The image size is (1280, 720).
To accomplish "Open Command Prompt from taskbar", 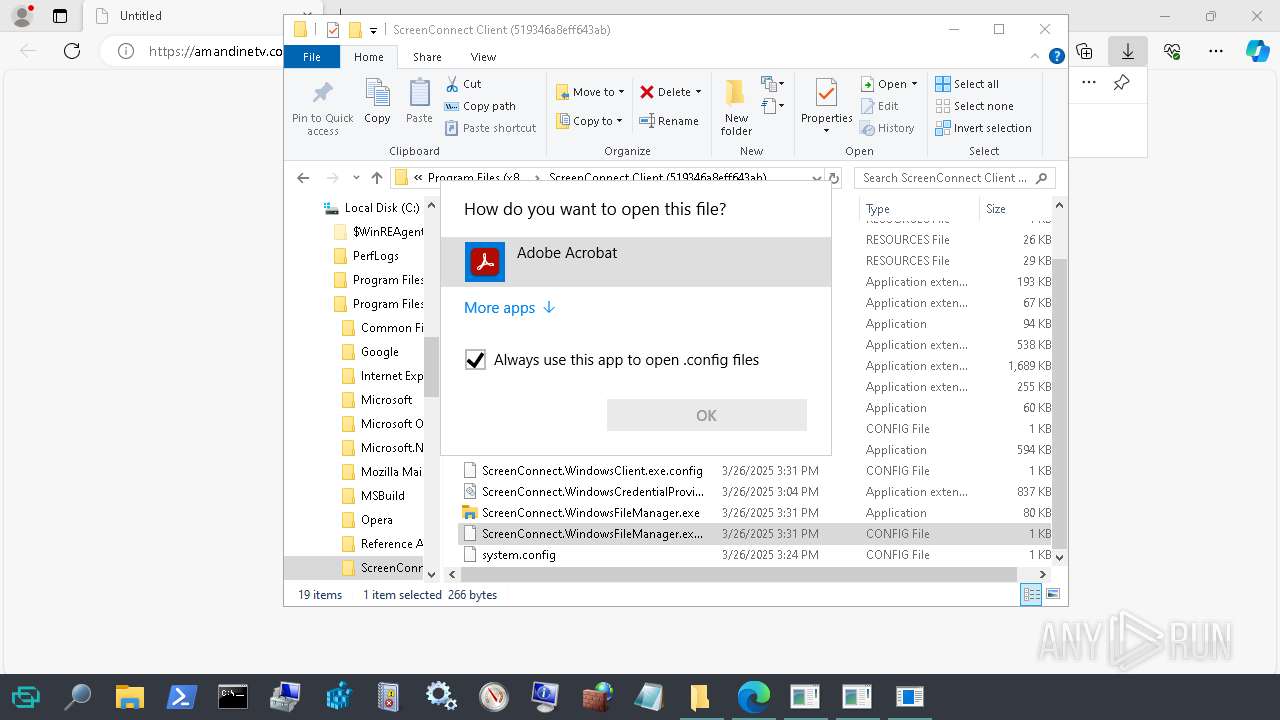I will pos(233,696).
